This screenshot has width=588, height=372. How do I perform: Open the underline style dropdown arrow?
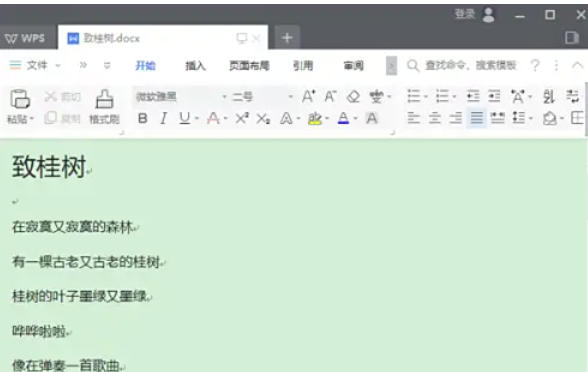click(x=197, y=119)
